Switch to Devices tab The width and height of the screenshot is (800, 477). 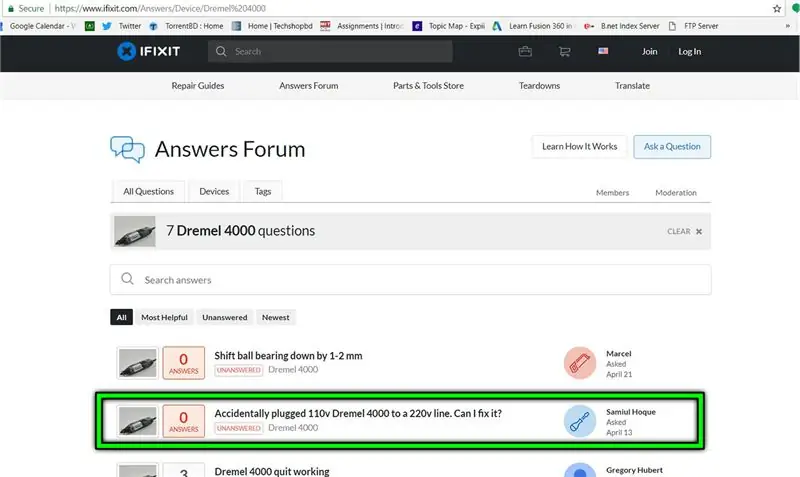tap(214, 191)
